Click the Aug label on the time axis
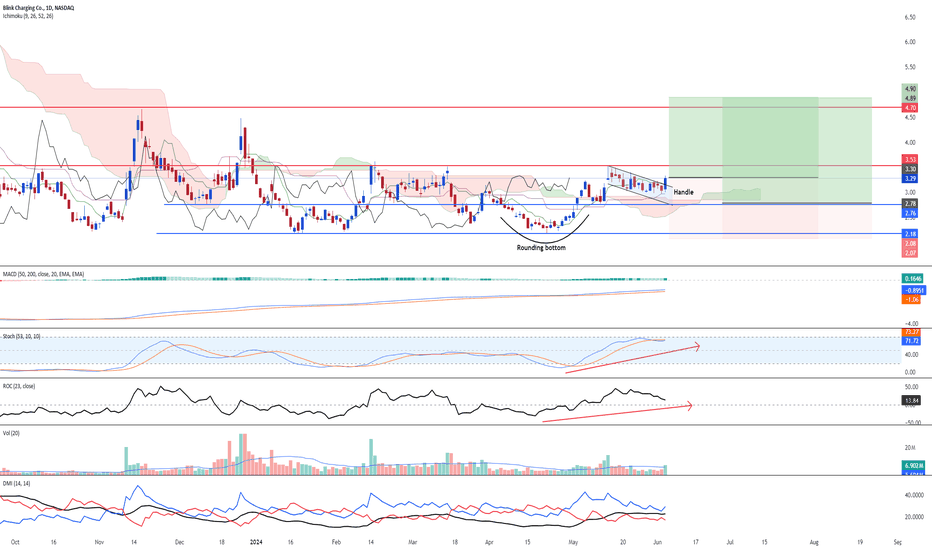 tap(814, 542)
